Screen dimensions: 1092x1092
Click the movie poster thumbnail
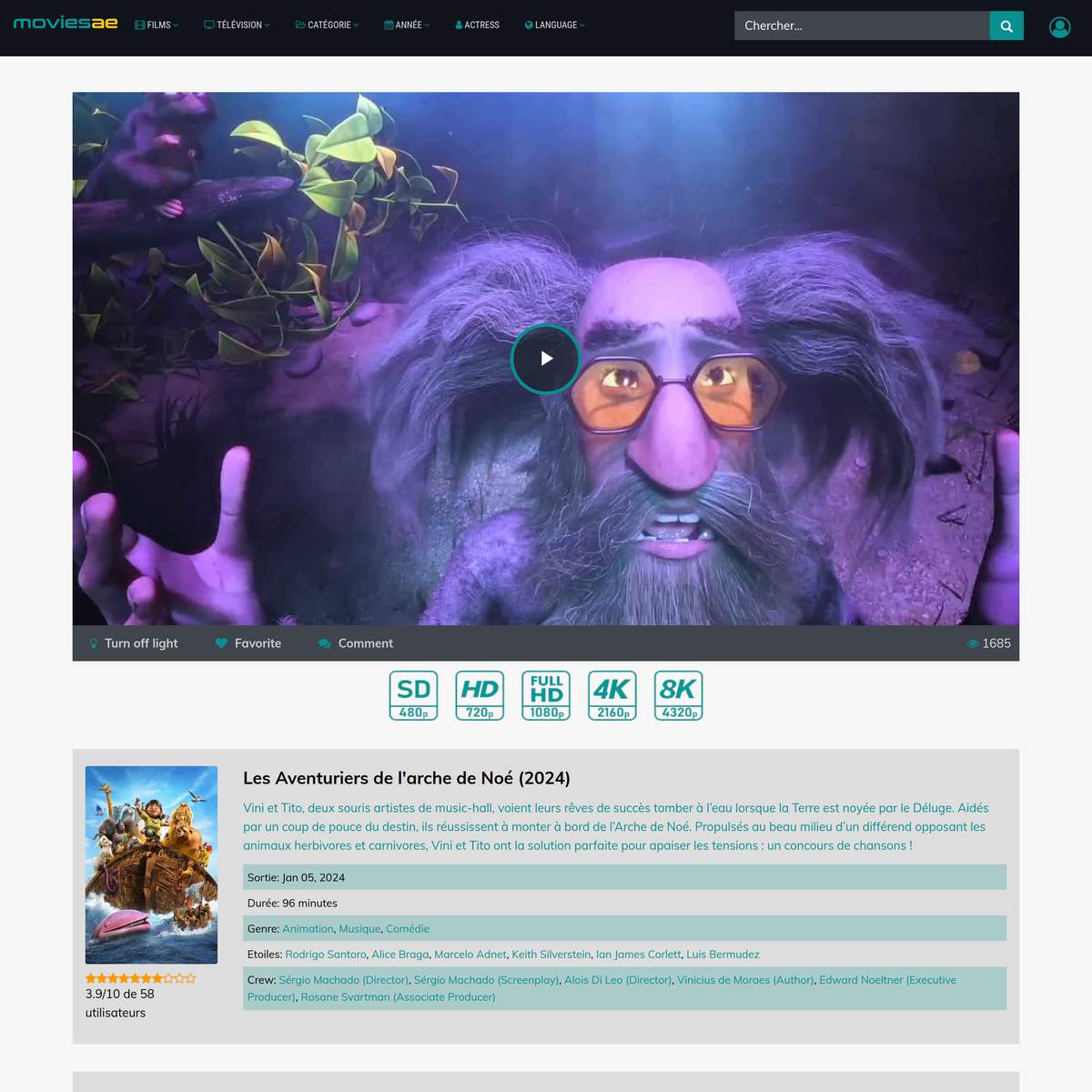[x=151, y=864]
